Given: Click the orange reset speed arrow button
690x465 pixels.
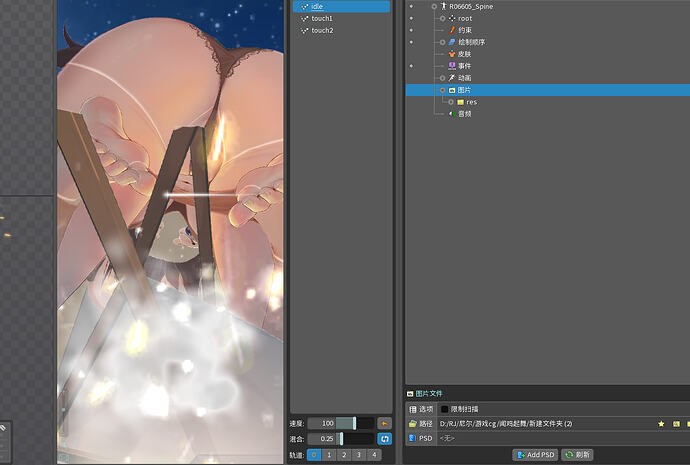Looking at the screenshot, I should click(384, 423).
